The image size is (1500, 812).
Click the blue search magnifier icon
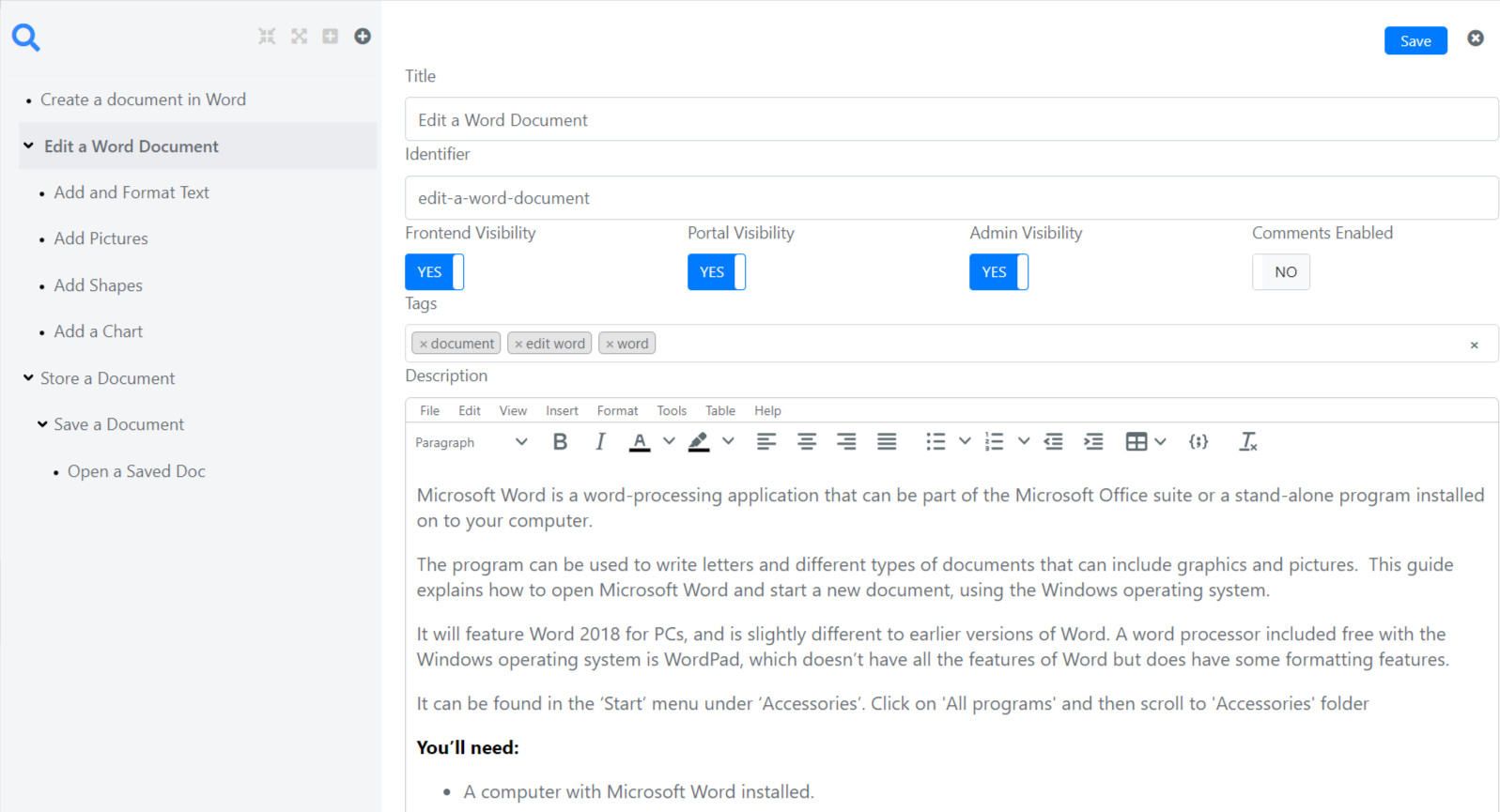pyautogui.click(x=25, y=38)
